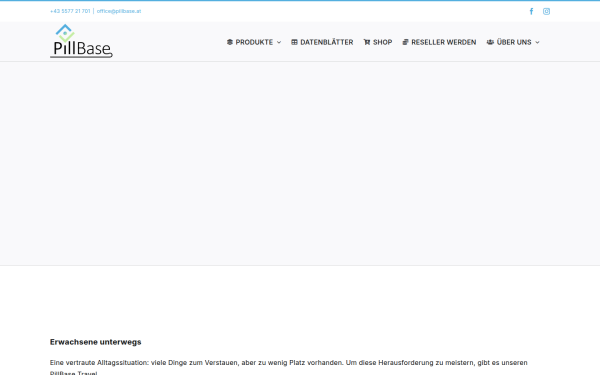Call phone number +43 5577 21 701
The image size is (600, 375).
tap(70, 11)
